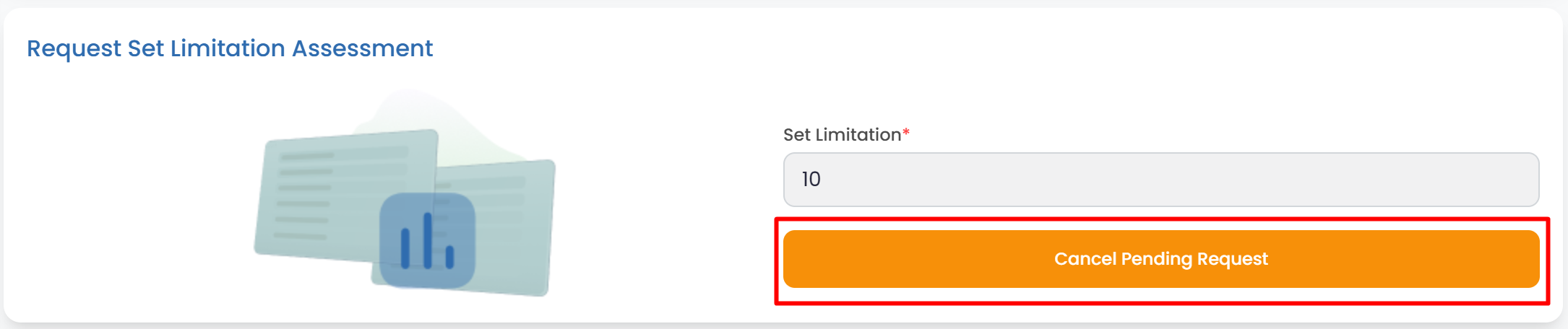The height and width of the screenshot is (329, 1568).
Task: Click the word Limitation in the field label
Action: [x=863, y=135]
